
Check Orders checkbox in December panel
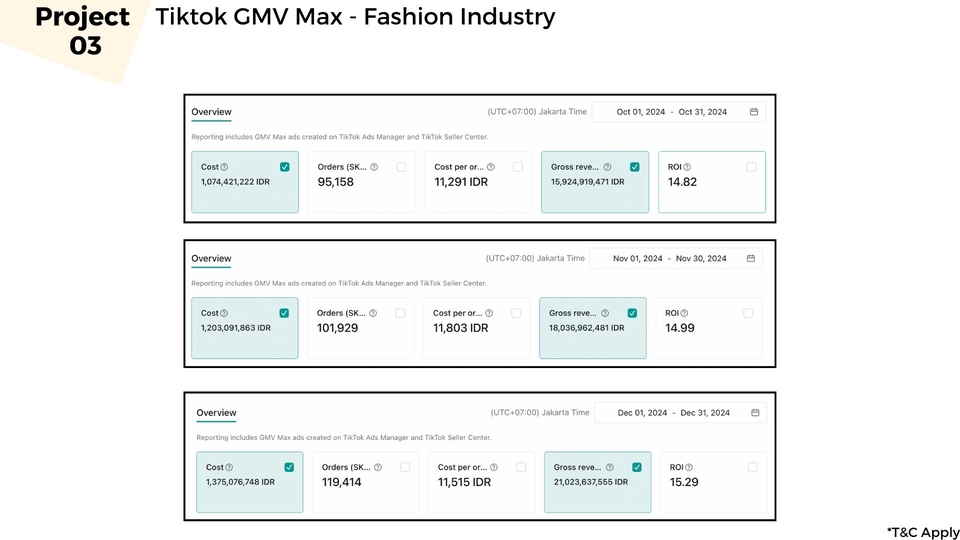(405, 467)
